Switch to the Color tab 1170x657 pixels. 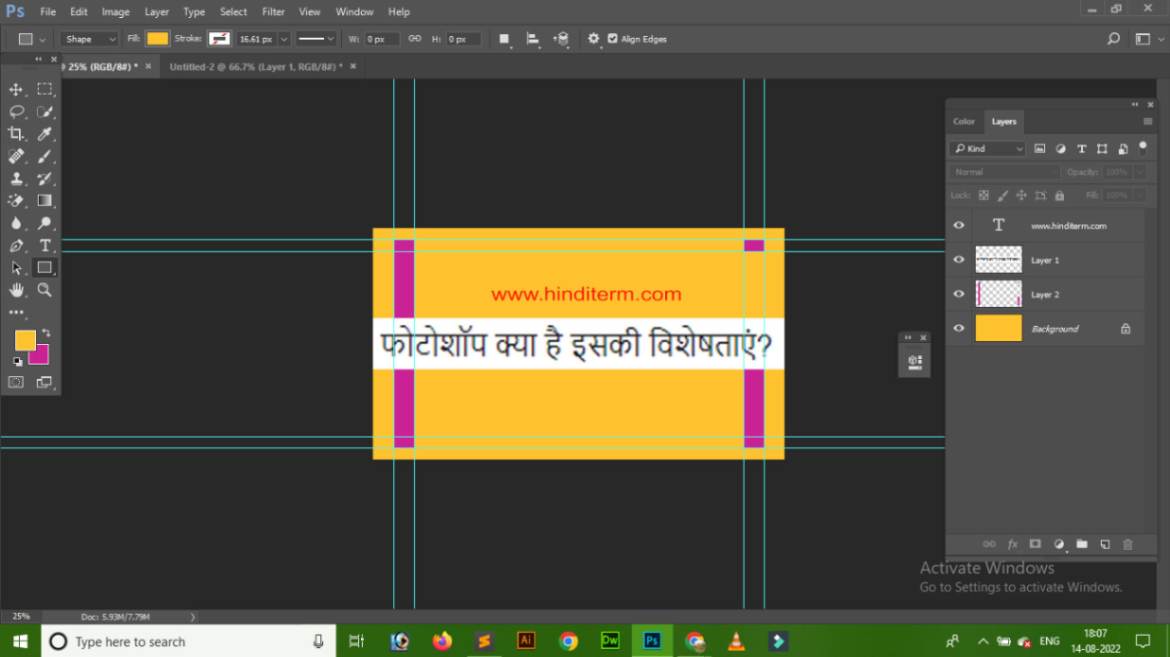963,121
